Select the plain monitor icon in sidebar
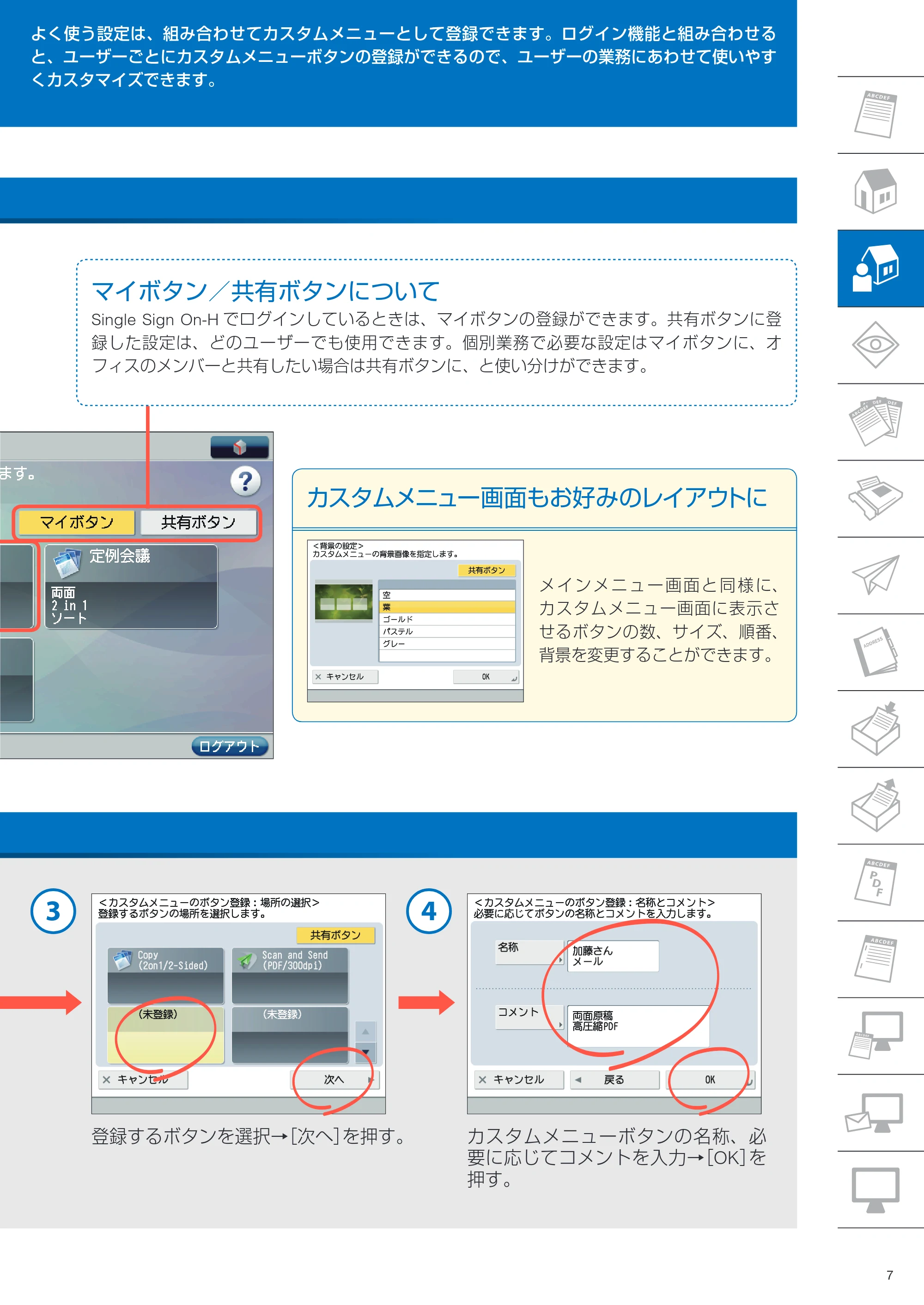 [x=875, y=1190]
